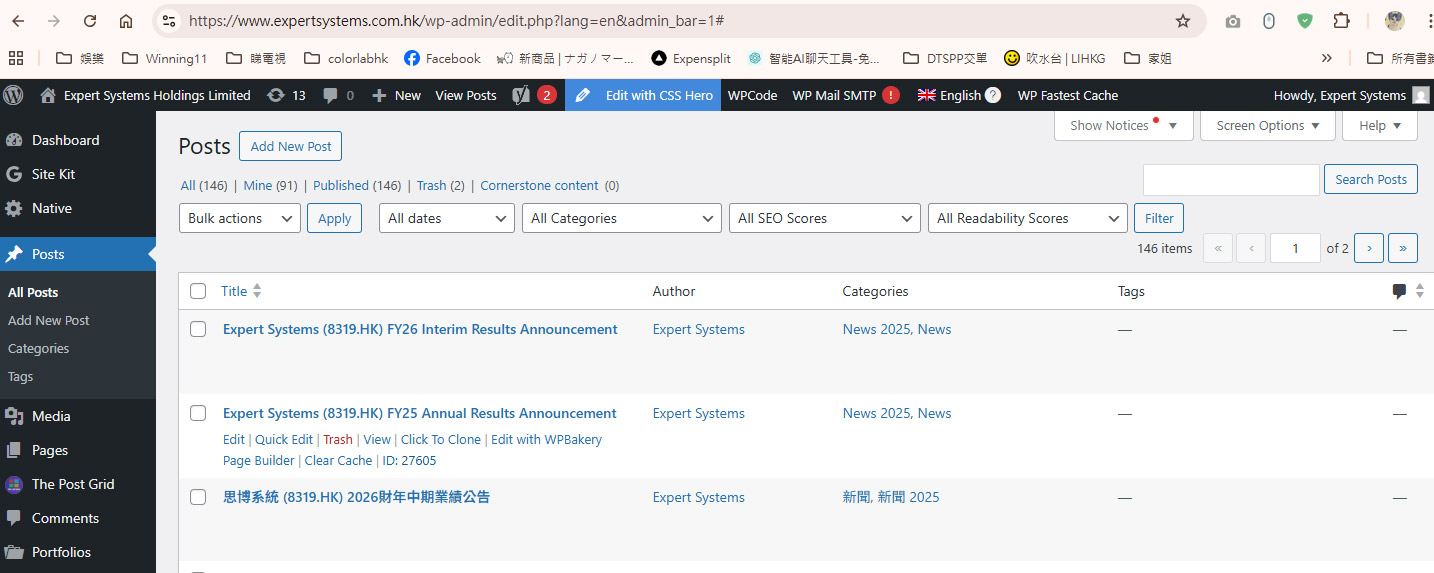Select the FY25 Annual Results post checkbox
This screenshot has height=573, width=1434.
(x=198, y=413)
